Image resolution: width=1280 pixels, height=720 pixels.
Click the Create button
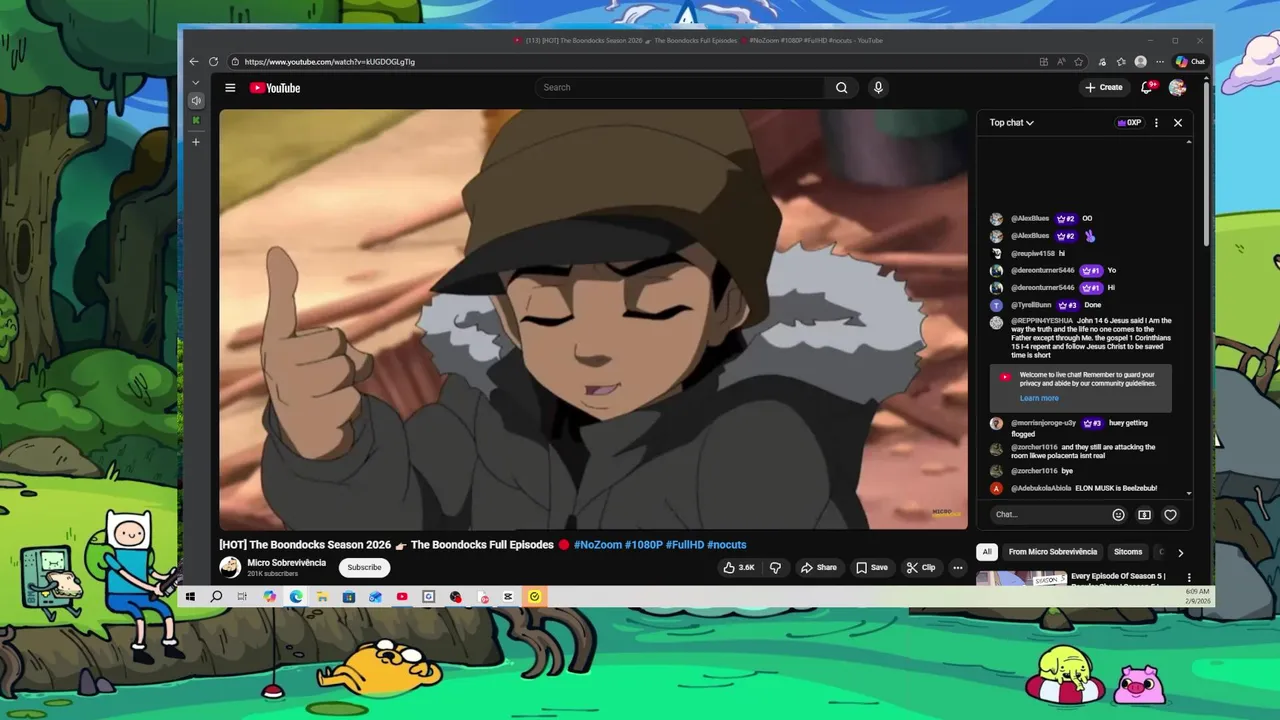(x=1104, y=88)
